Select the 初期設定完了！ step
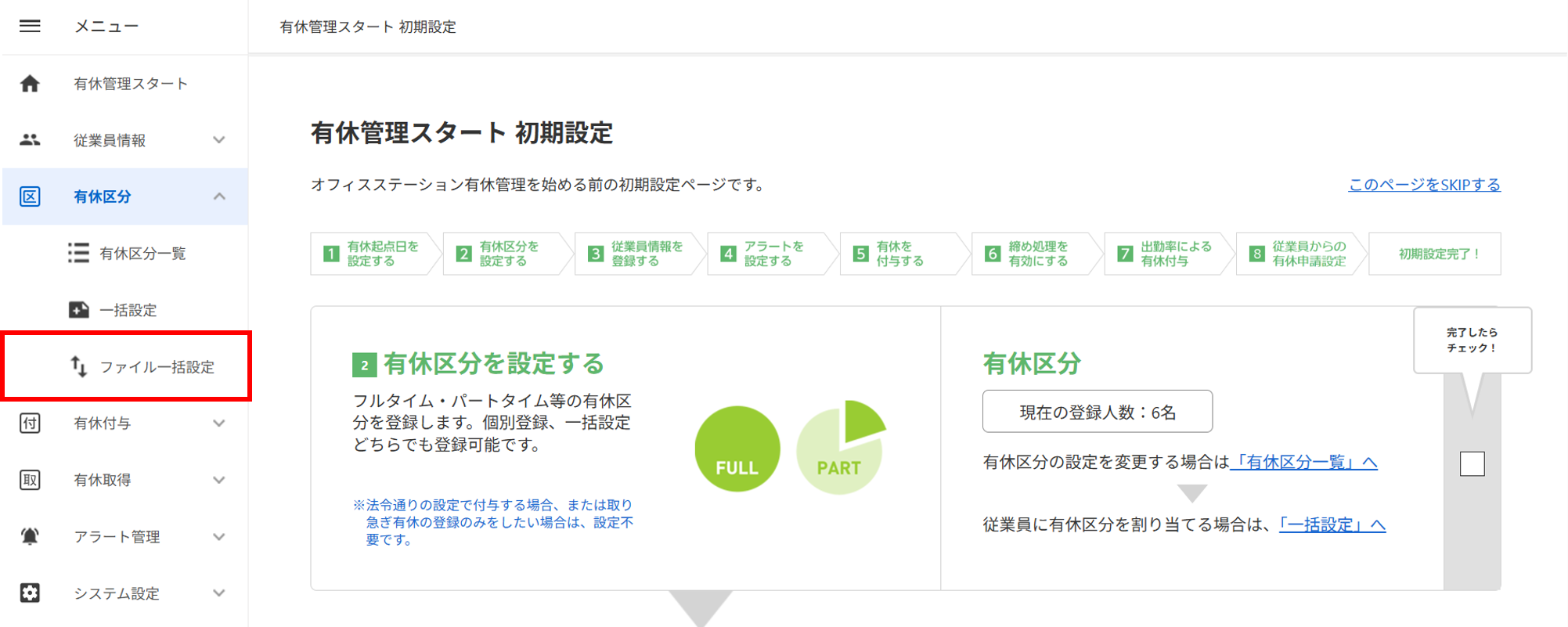This screenshot has height=627, width=1568. (1435, 254)
